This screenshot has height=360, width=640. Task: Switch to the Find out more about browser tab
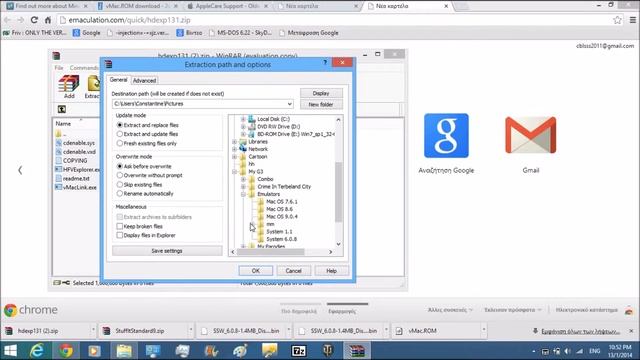coord(47,6)
